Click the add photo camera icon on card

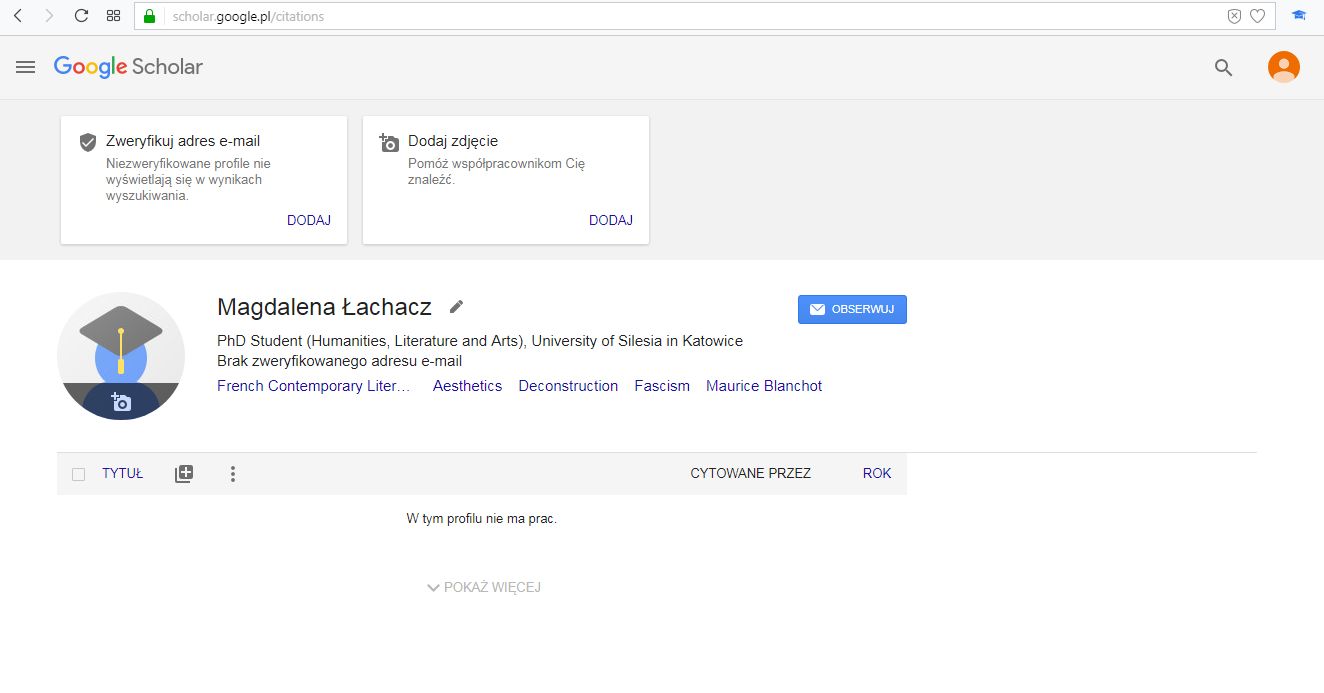click(389, 142)
